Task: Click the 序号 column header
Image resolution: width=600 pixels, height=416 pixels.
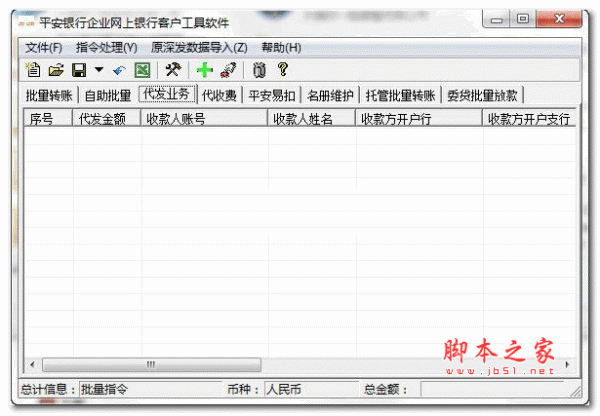Action: click(x=48, y=119)
